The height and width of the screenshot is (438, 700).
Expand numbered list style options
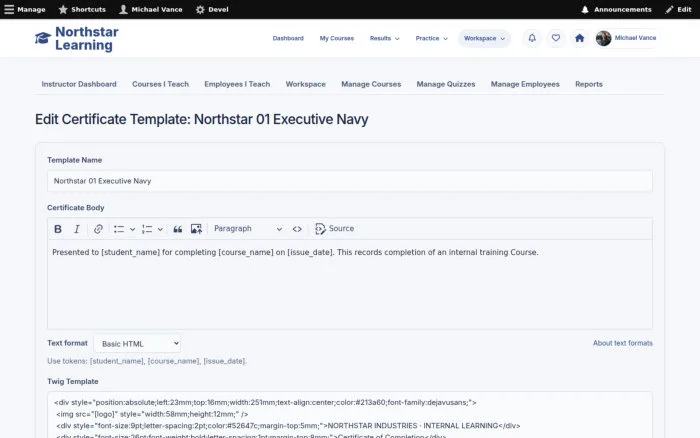click(160, 229)
